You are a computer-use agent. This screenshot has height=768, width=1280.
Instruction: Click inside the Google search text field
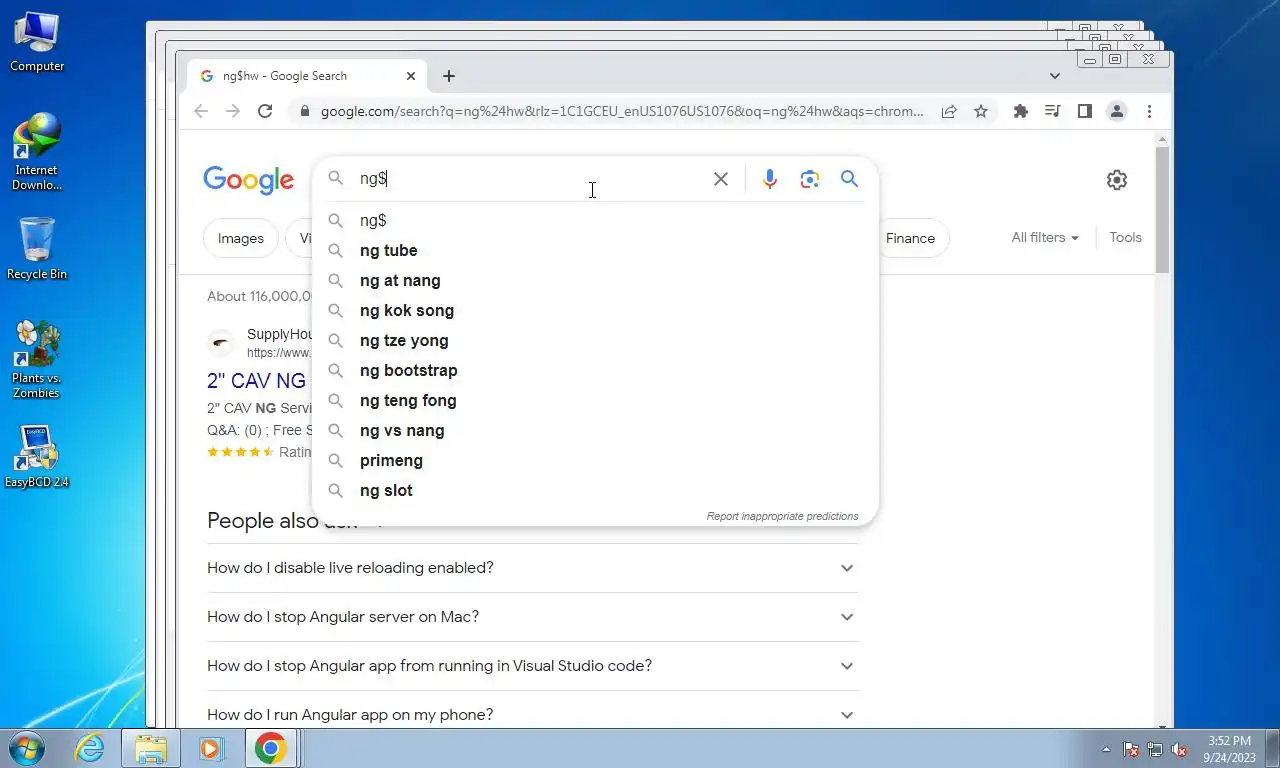tap(530, 179)
